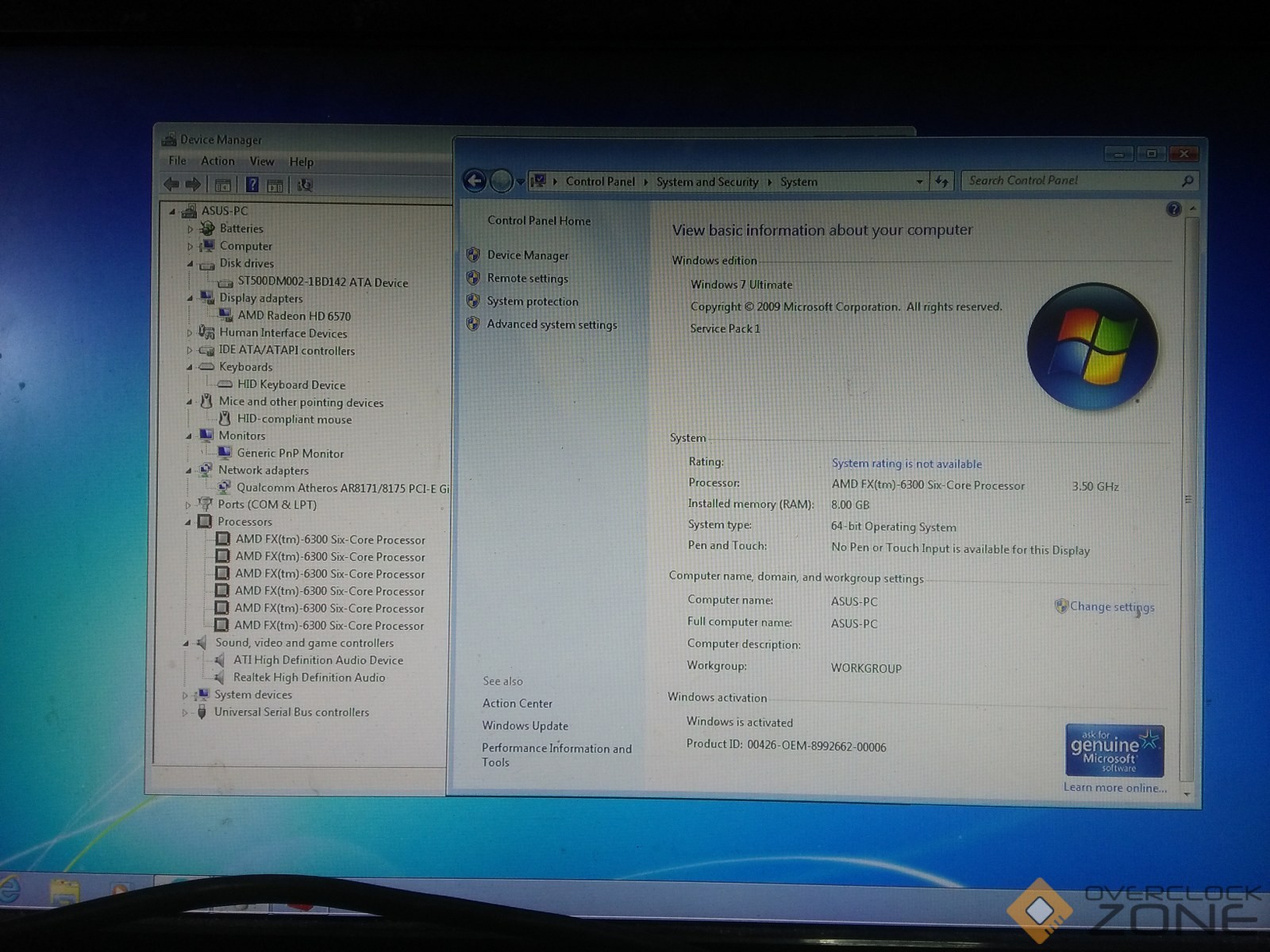This screenshot has width=1270, height=952.
Task: Click Sound, video and game controllers
Action: coord(304,643)
